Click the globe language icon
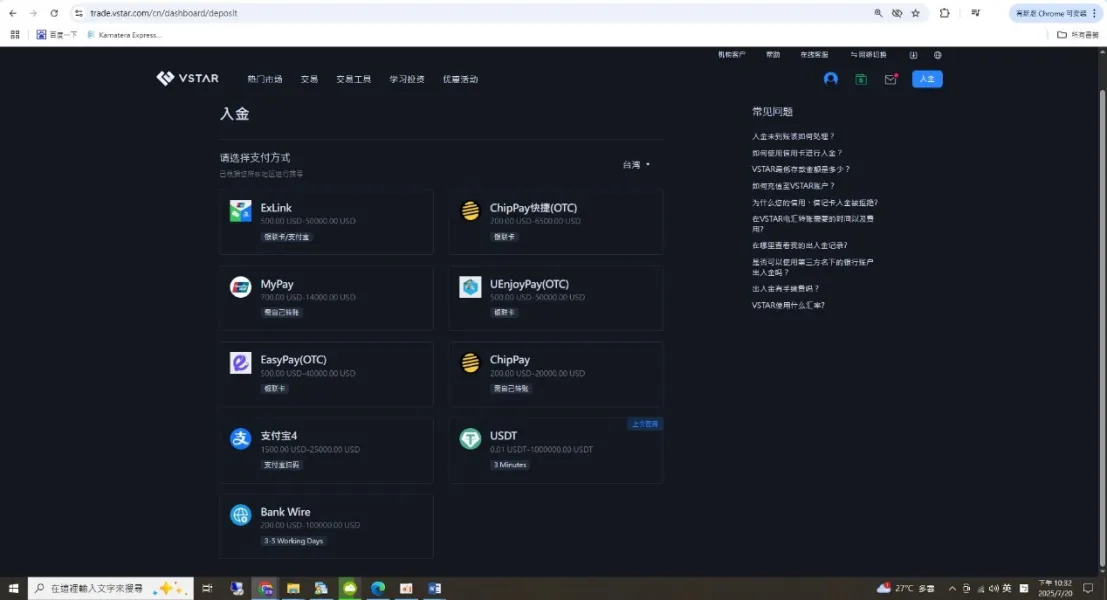1107x600 pixels. click(938, 55)
